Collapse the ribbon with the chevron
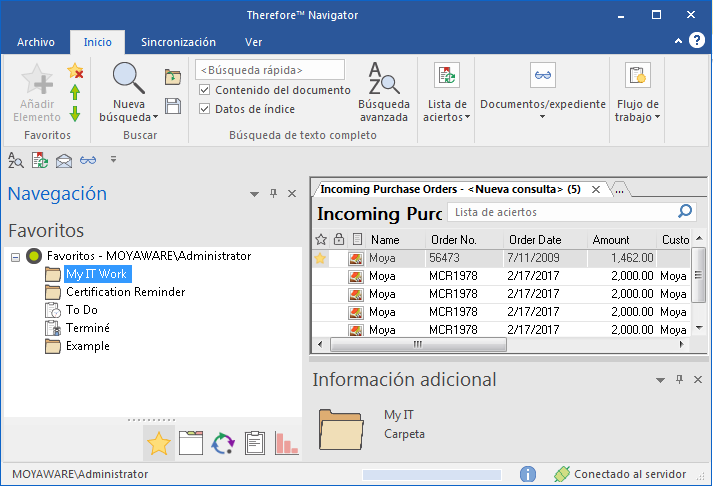This screenshot has height=487, width=713. (678, 41)
